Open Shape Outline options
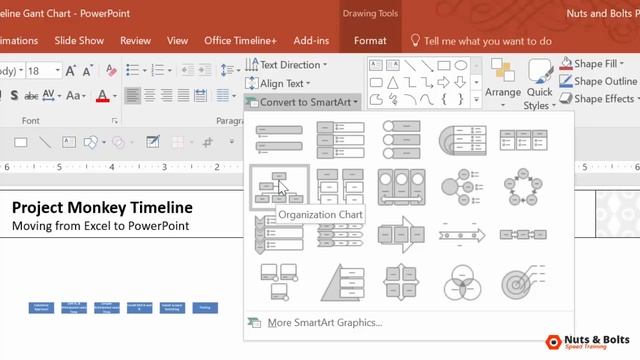The width and height of the screenshot is (640, 360). (x=598, y=81)
